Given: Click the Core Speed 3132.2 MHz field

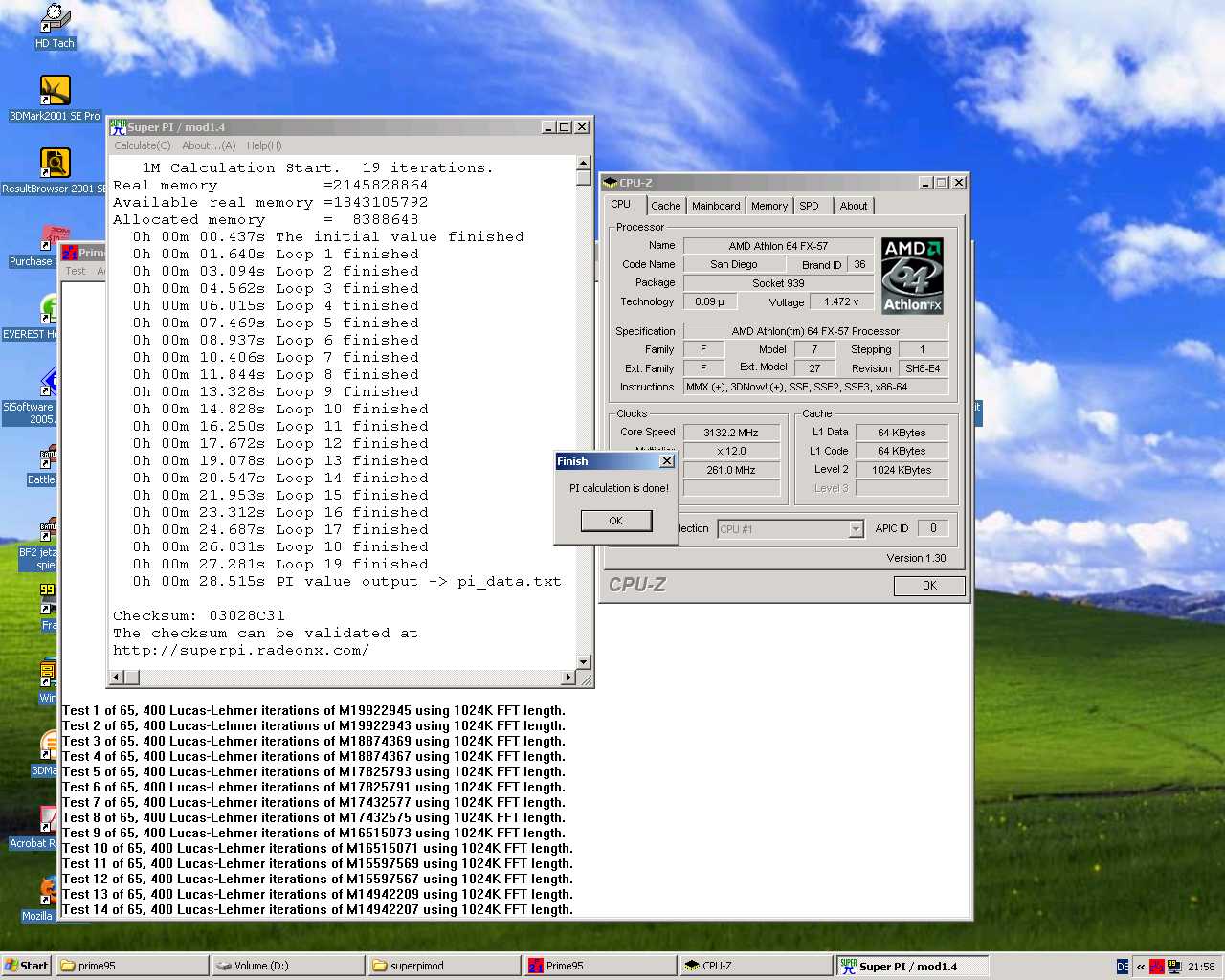Looking at the screenshot, I should [731, 433].
